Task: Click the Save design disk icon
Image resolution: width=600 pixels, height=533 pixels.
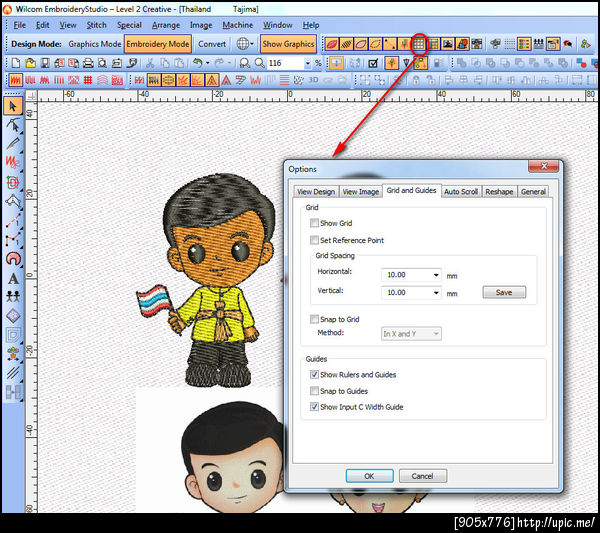Action: (x=45, y=63)
